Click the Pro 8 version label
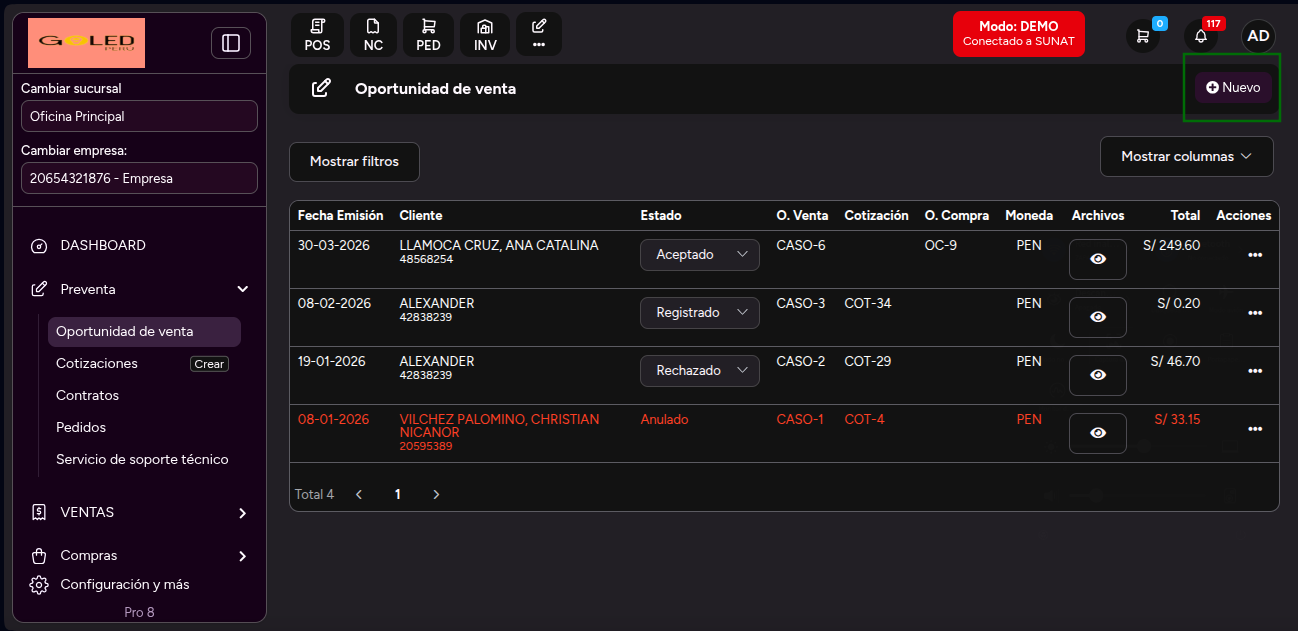Image resolution: width=1298 pixels, height=631 pixels. pyautogui.click(x=139, y=612)
